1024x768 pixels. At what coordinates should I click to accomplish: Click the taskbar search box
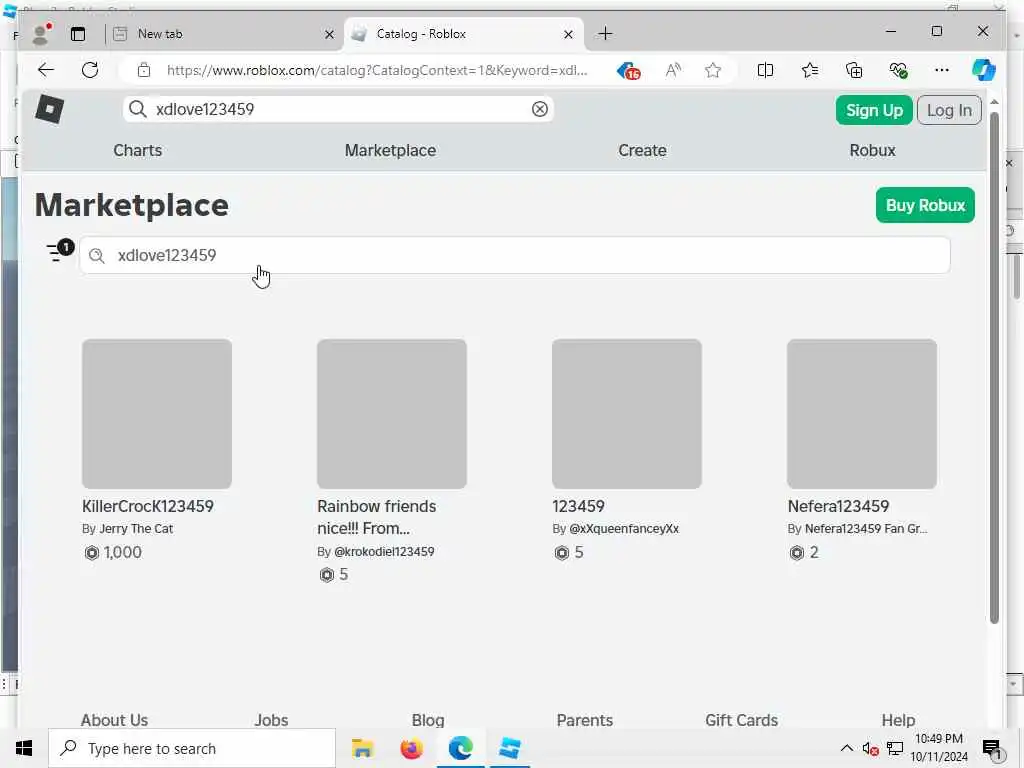[192, 748]
